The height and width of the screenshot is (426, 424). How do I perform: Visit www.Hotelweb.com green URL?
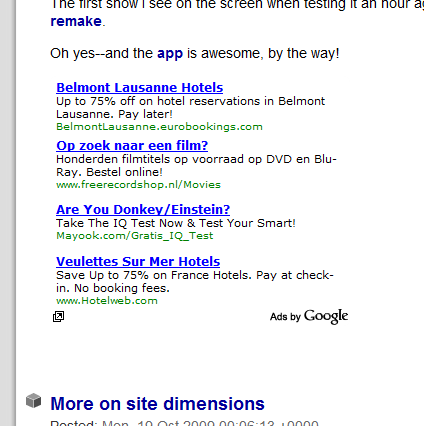[107, 301]
